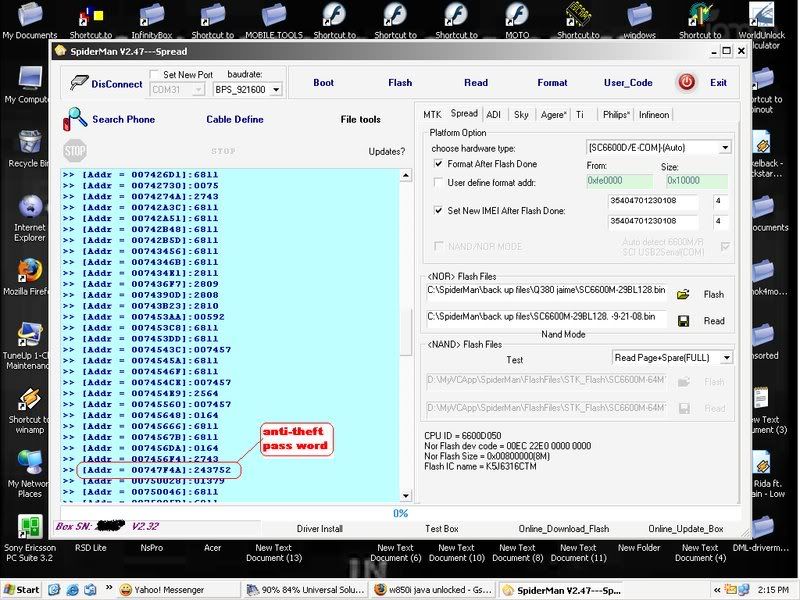Open My Computer desktop icon

(29, 85)
